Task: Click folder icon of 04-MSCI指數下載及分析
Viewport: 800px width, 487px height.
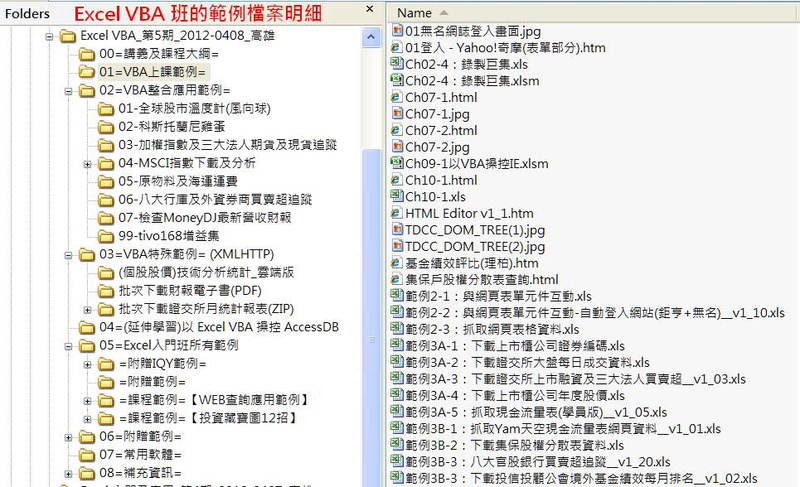Action: [106, 163]
